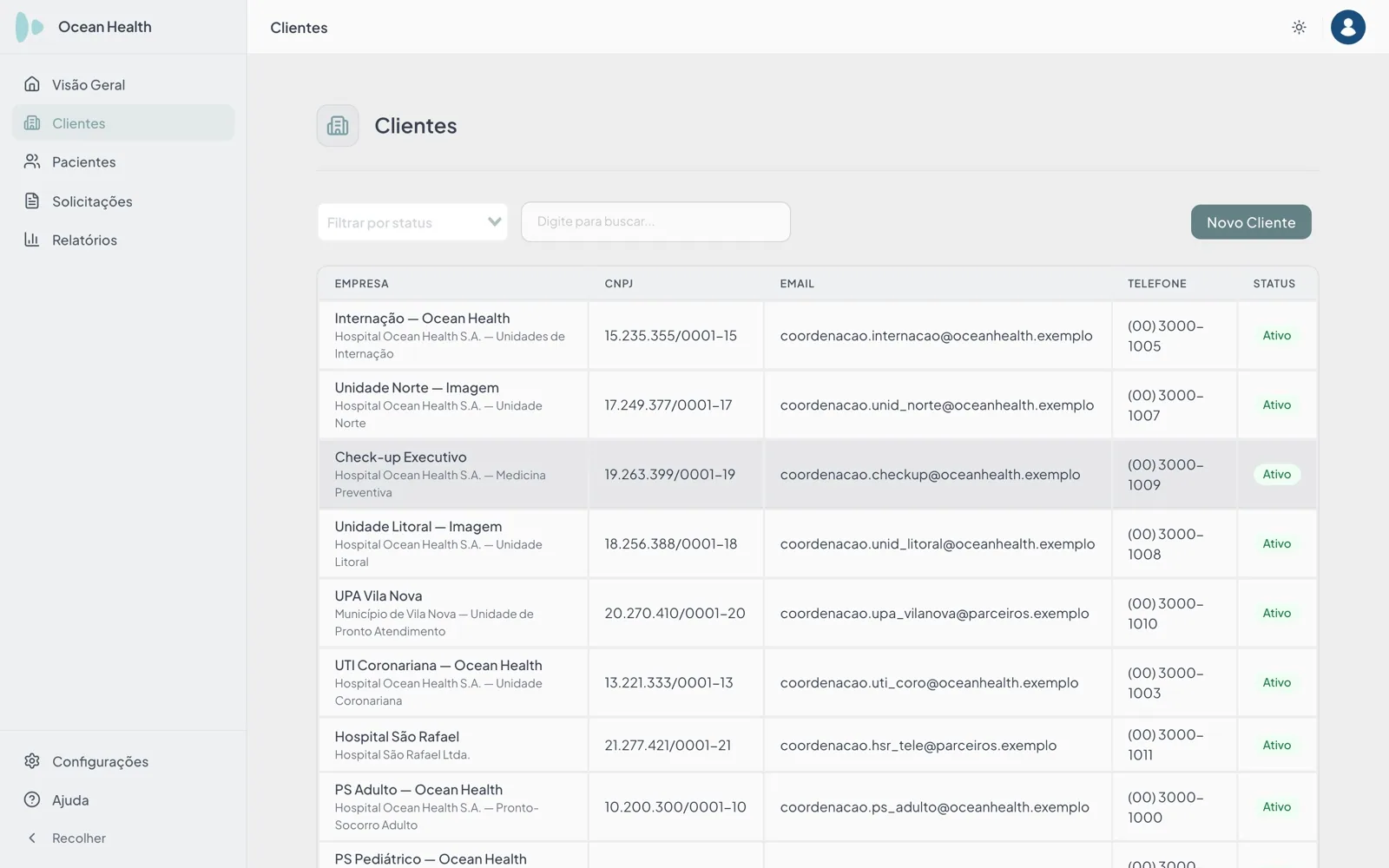Click the Recolher chevron icon
The image size is (1389, 868).
point(32,838)
